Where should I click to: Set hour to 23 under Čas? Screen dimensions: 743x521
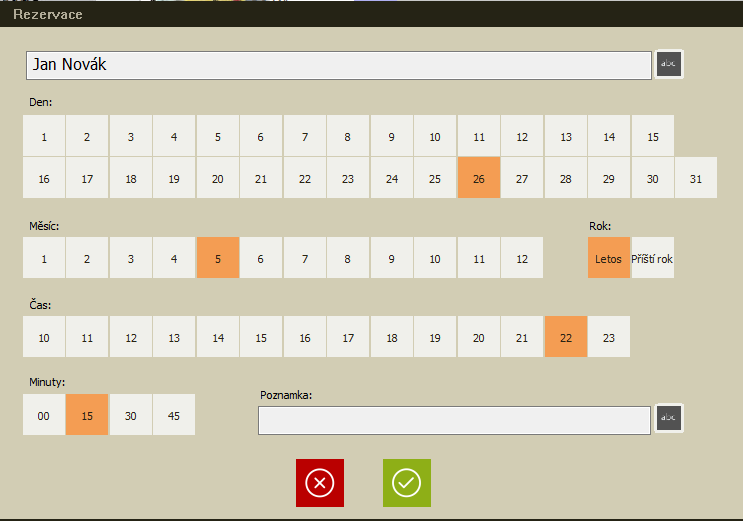click(608, 338)
